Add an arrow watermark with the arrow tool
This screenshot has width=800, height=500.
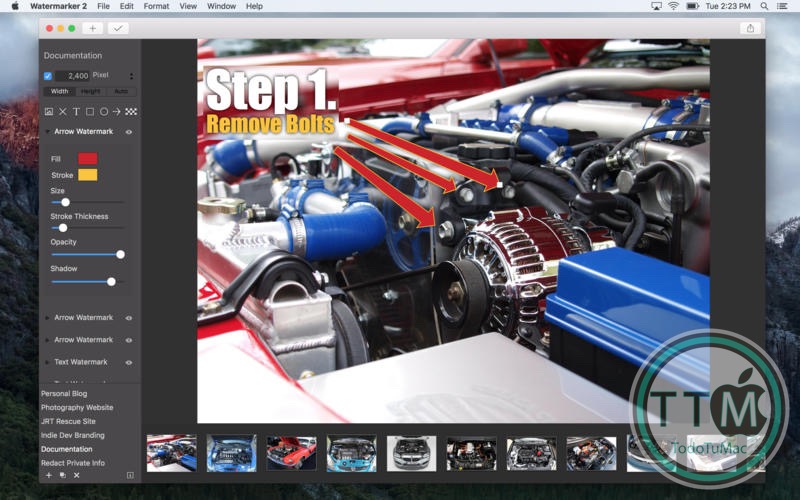pos(117,112)
